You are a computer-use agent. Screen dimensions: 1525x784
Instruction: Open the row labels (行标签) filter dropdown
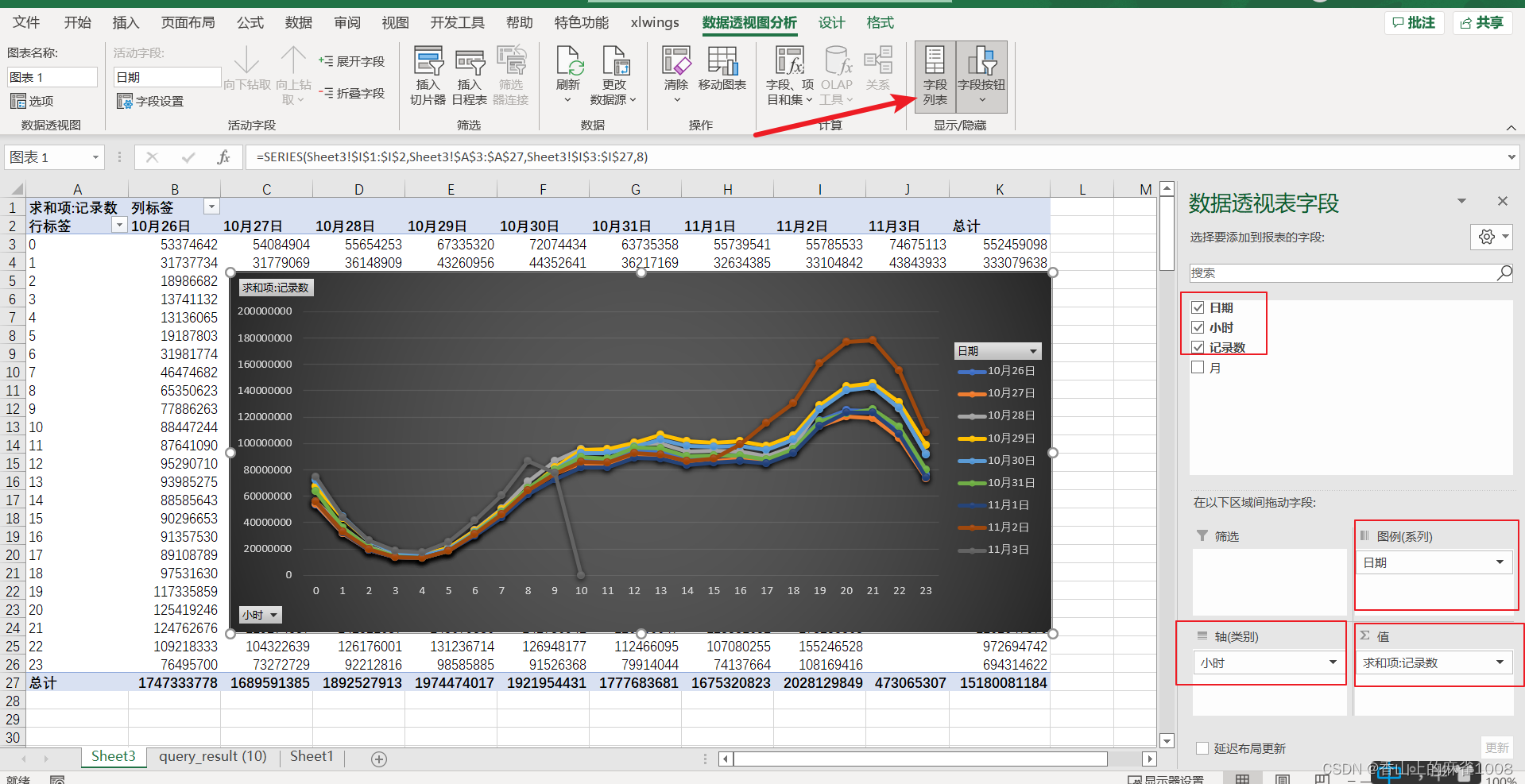(x=119, y=226)
